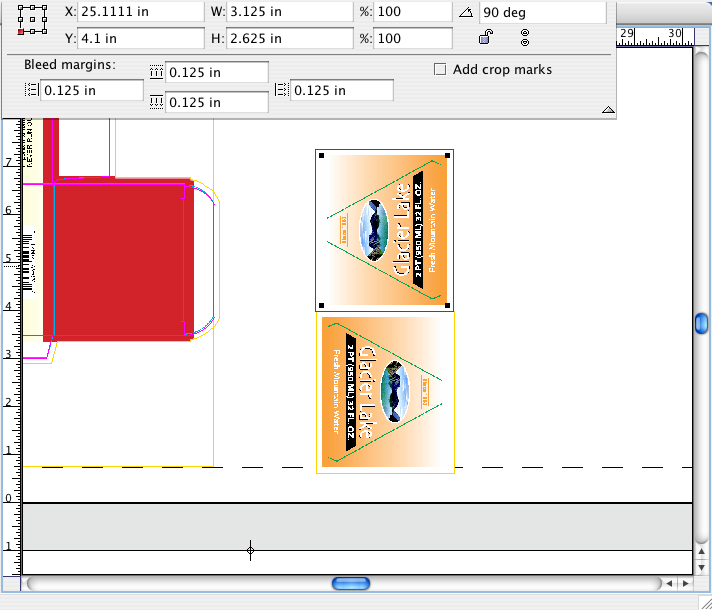Toggle the lock proportions padlock icon
Screen dimensions: 712x610
(486, 36)
